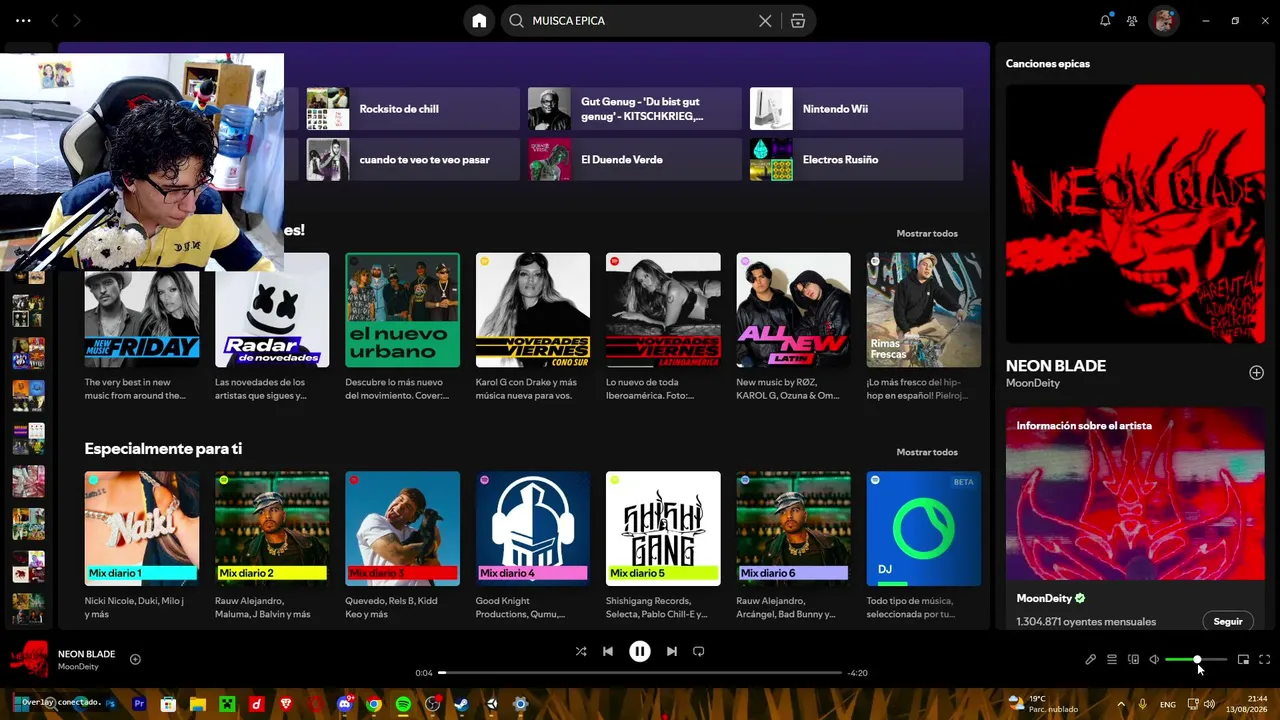Open Novedades Viernes Cono Sur cover
This screenshot has height=720, width=1280.
[x=533, y=310]
